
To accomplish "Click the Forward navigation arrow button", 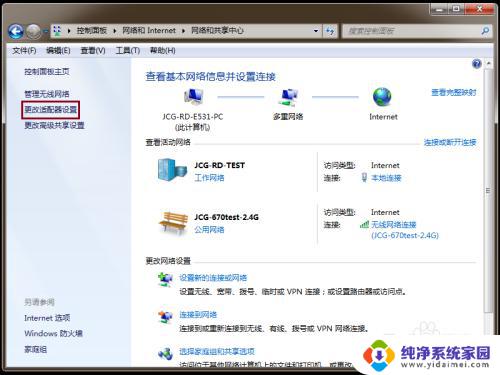I will (34, 31).
